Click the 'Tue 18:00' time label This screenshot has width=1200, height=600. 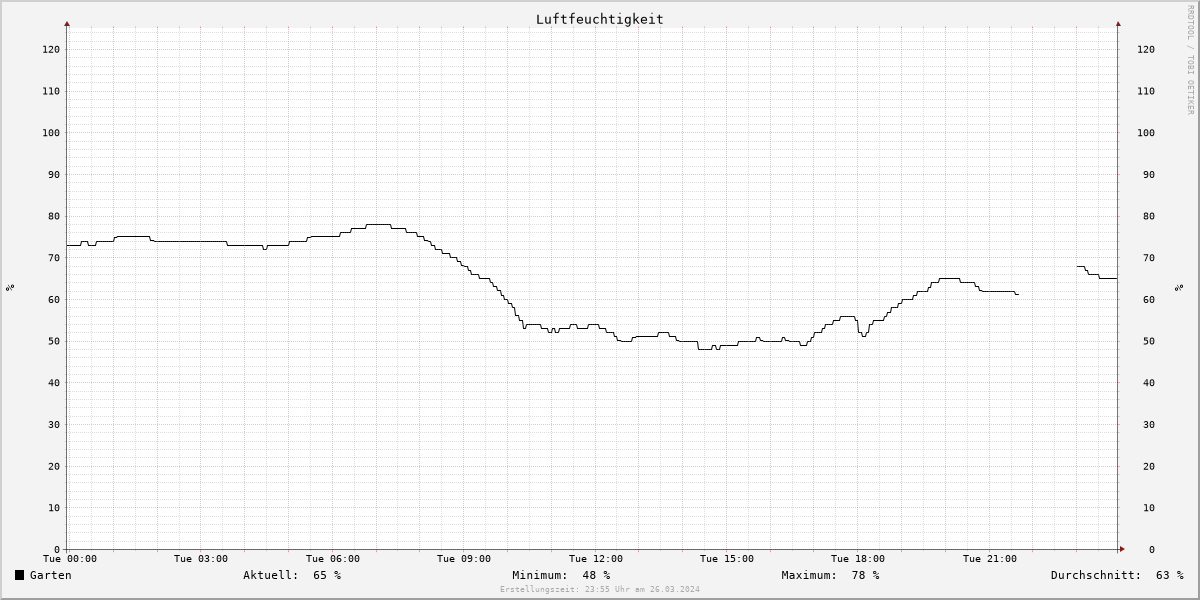858,559
